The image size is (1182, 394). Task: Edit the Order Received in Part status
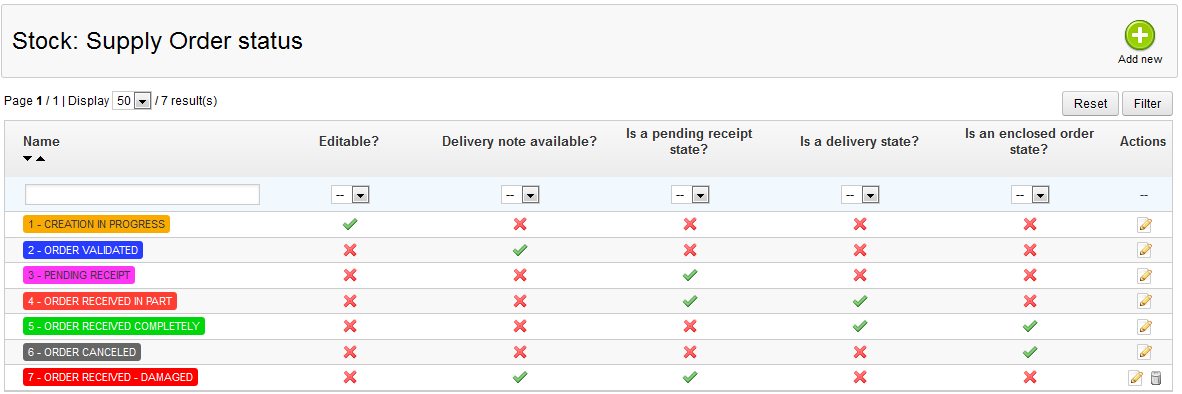pyautogui.click(x=1144, y=301)
